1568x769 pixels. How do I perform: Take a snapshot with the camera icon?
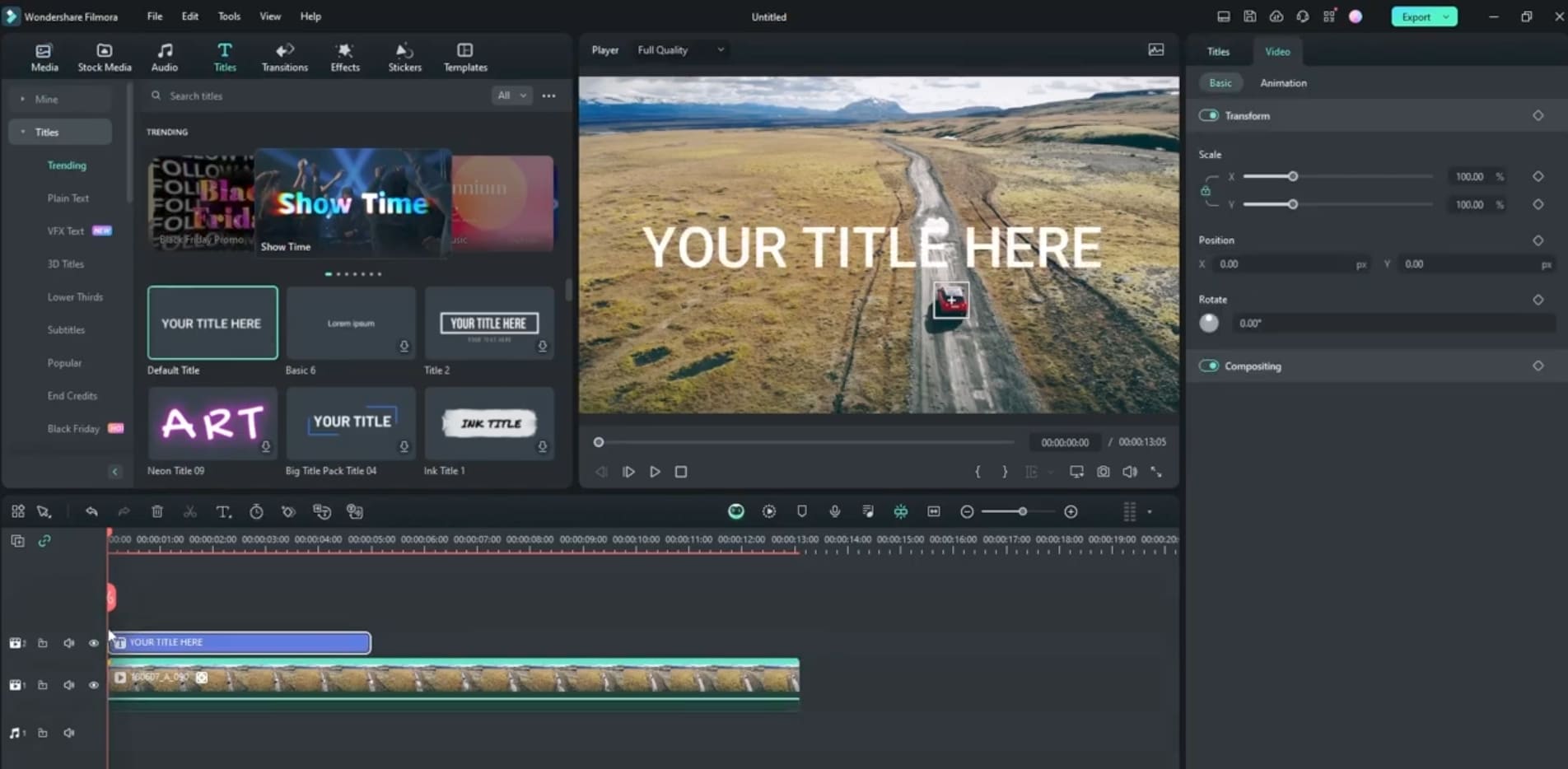coord(1104,472)
